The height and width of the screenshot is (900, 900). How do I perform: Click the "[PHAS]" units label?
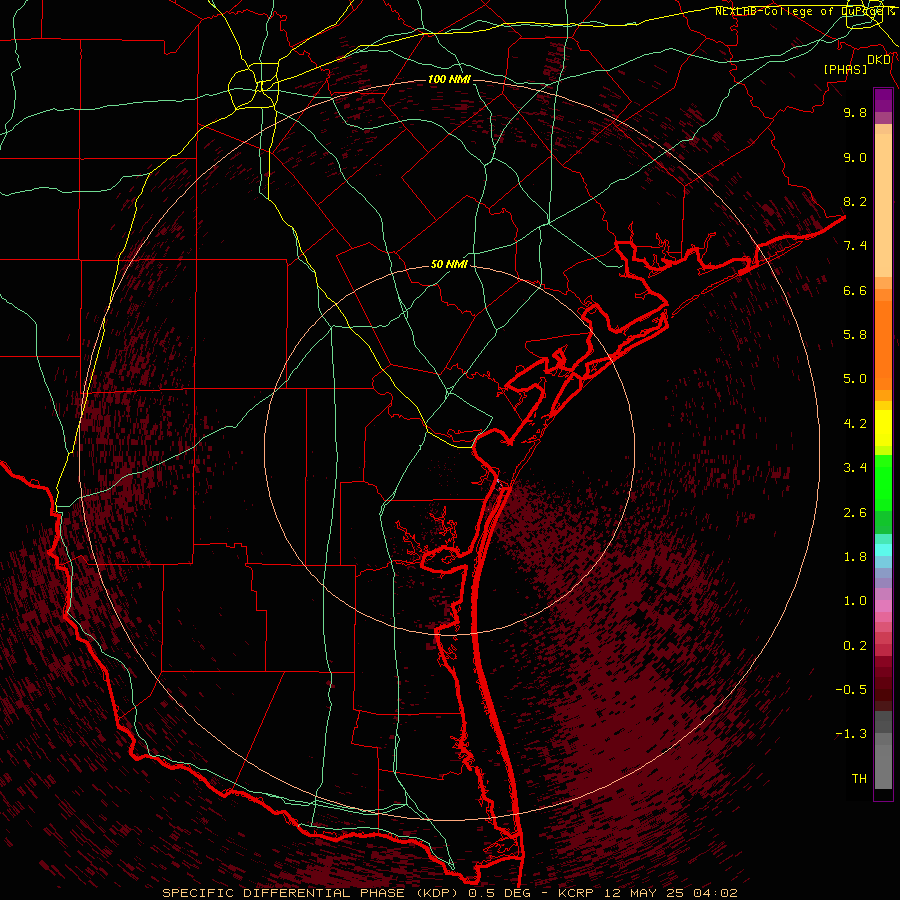click(x=845, y=69)
